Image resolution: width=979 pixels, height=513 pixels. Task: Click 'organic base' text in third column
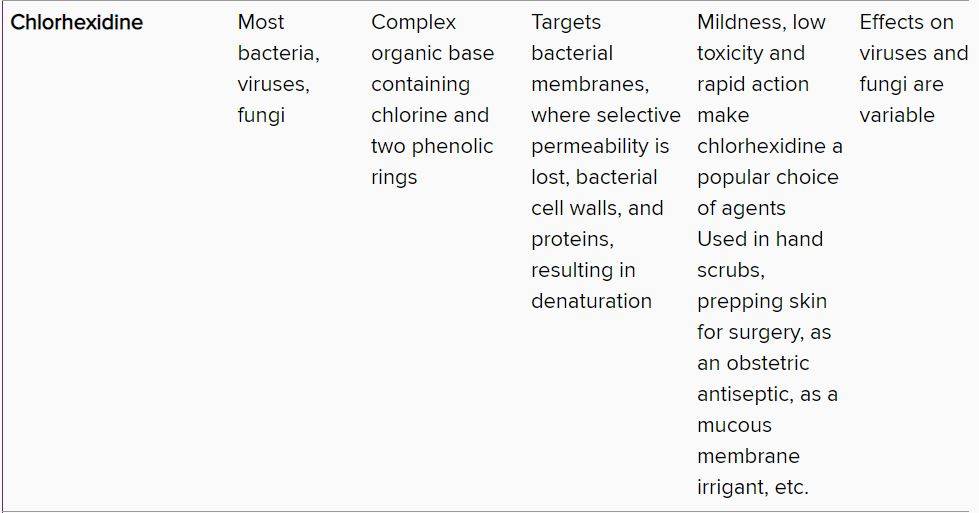pyautogui.click(x=432, y=53)
